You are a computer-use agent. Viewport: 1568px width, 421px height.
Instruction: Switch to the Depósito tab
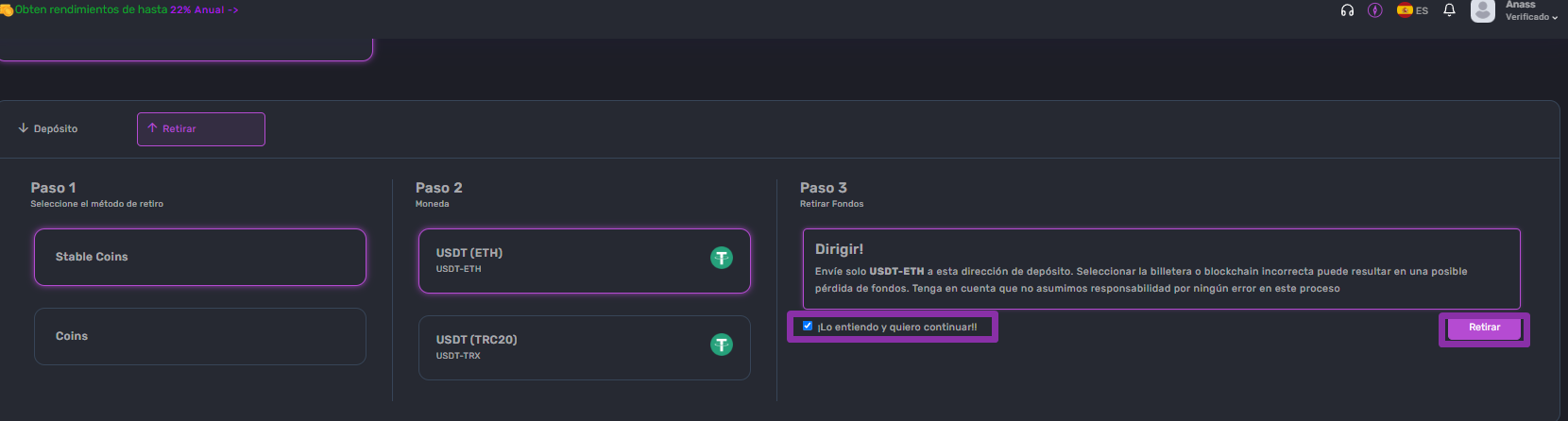pos(48,128)
